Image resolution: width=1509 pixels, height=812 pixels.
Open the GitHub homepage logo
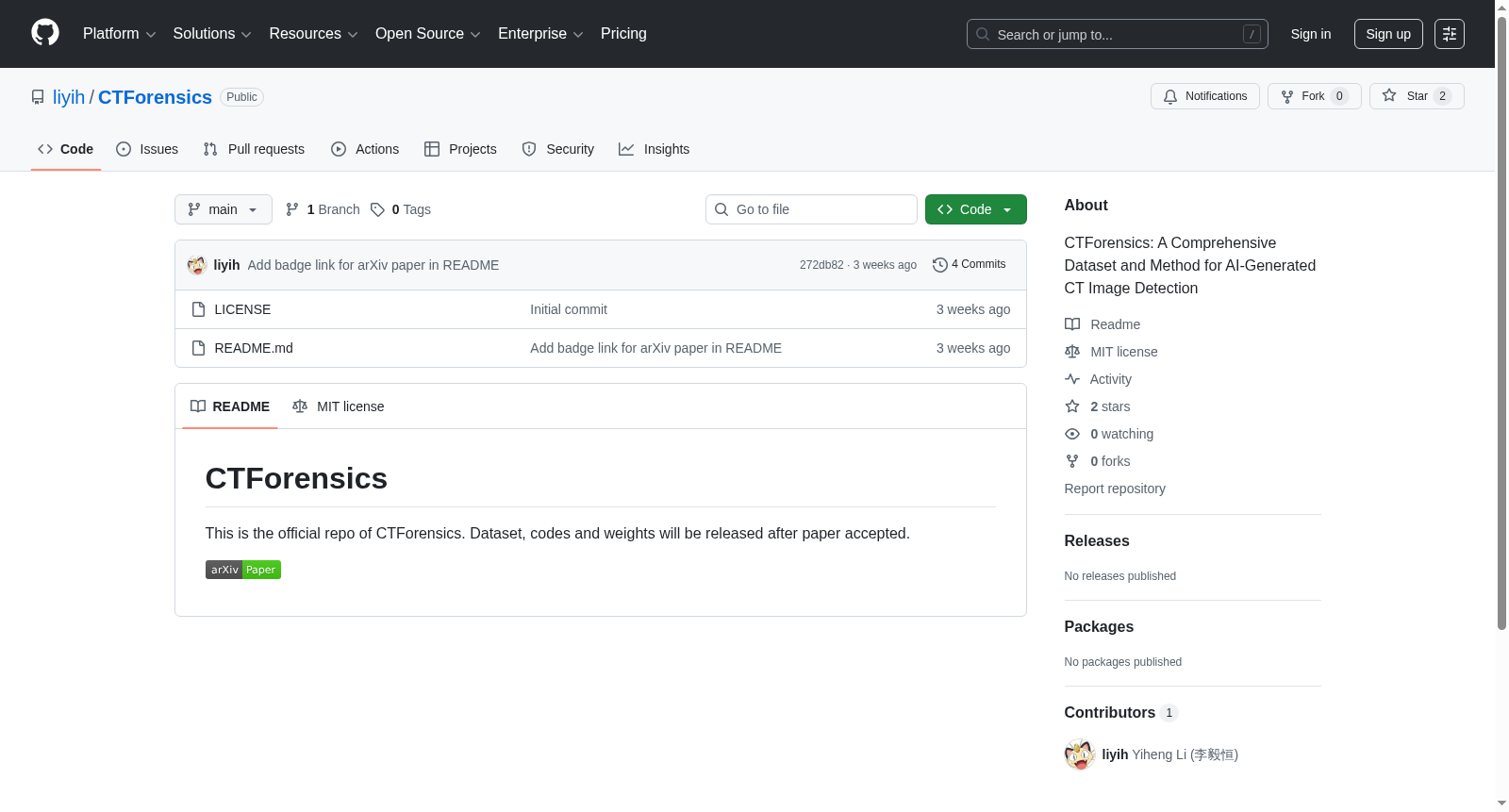pyautogui.click(x=45, y=33)
